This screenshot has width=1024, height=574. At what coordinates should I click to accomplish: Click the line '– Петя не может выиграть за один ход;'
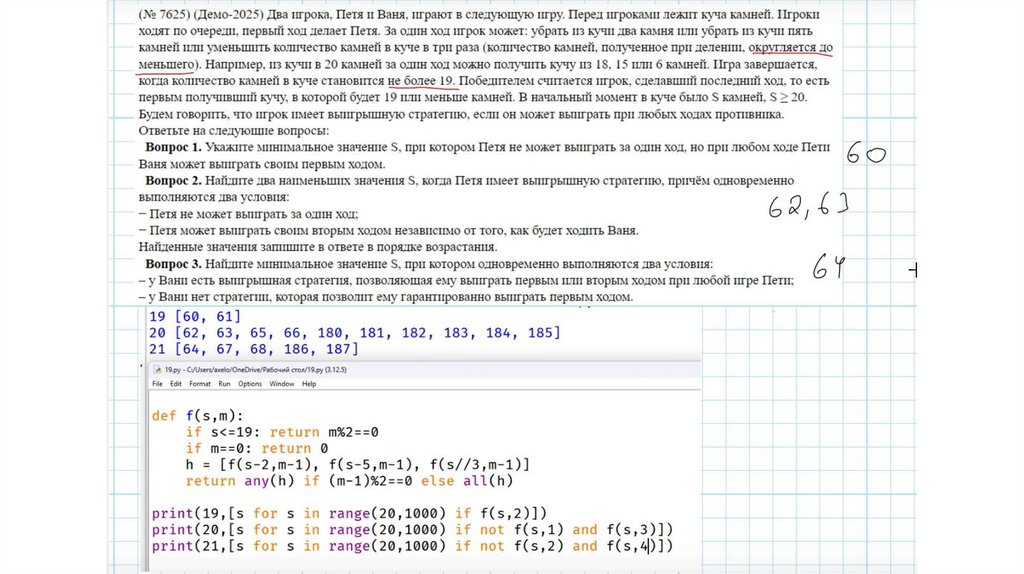click(x=248, y=214)
